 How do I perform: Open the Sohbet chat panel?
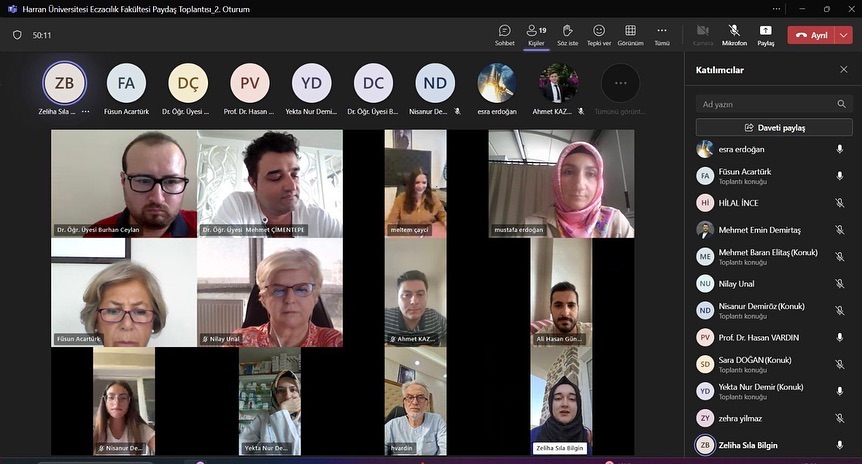(x=505, y=35)
